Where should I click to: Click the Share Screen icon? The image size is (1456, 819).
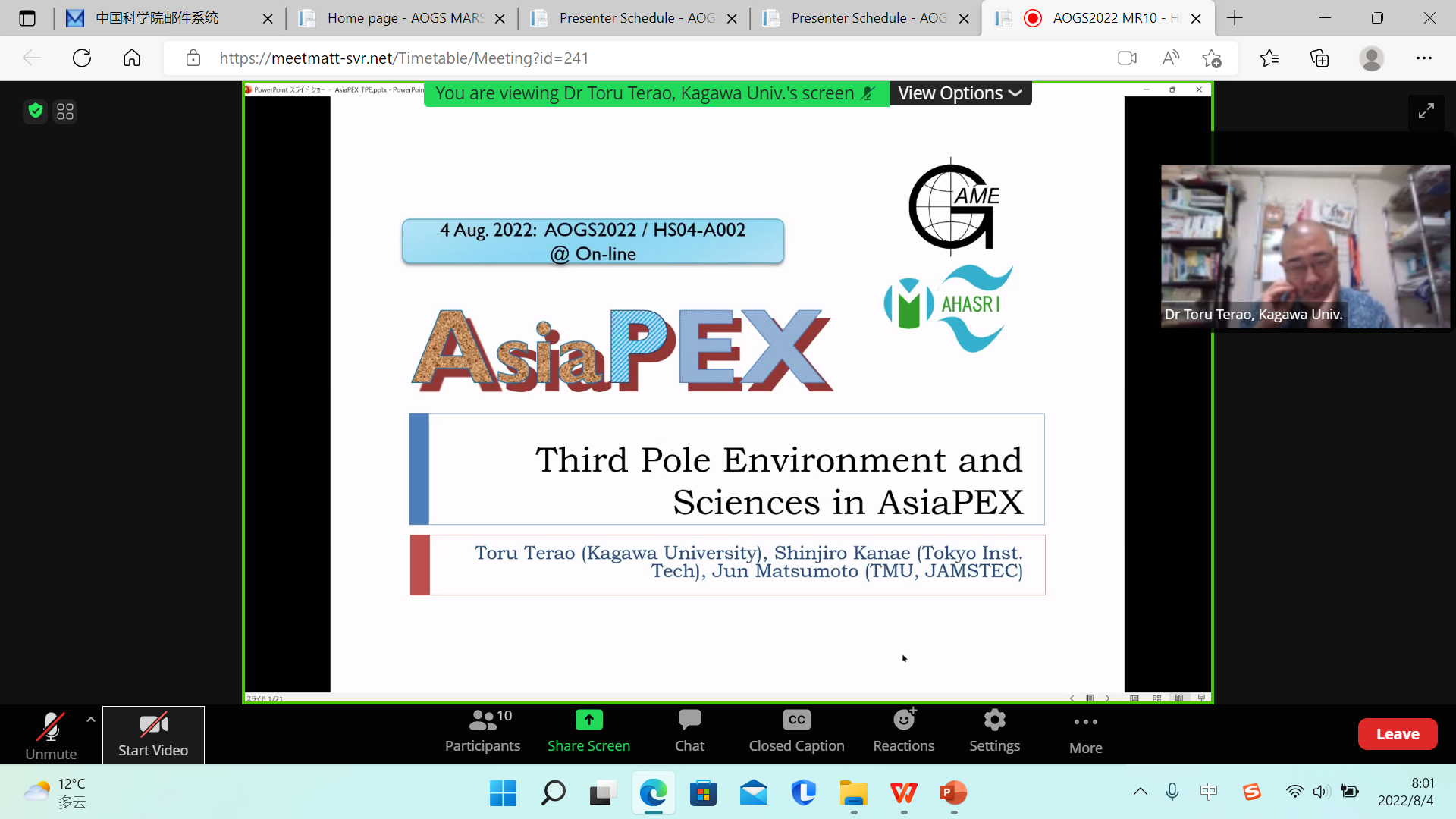[588, 720]
